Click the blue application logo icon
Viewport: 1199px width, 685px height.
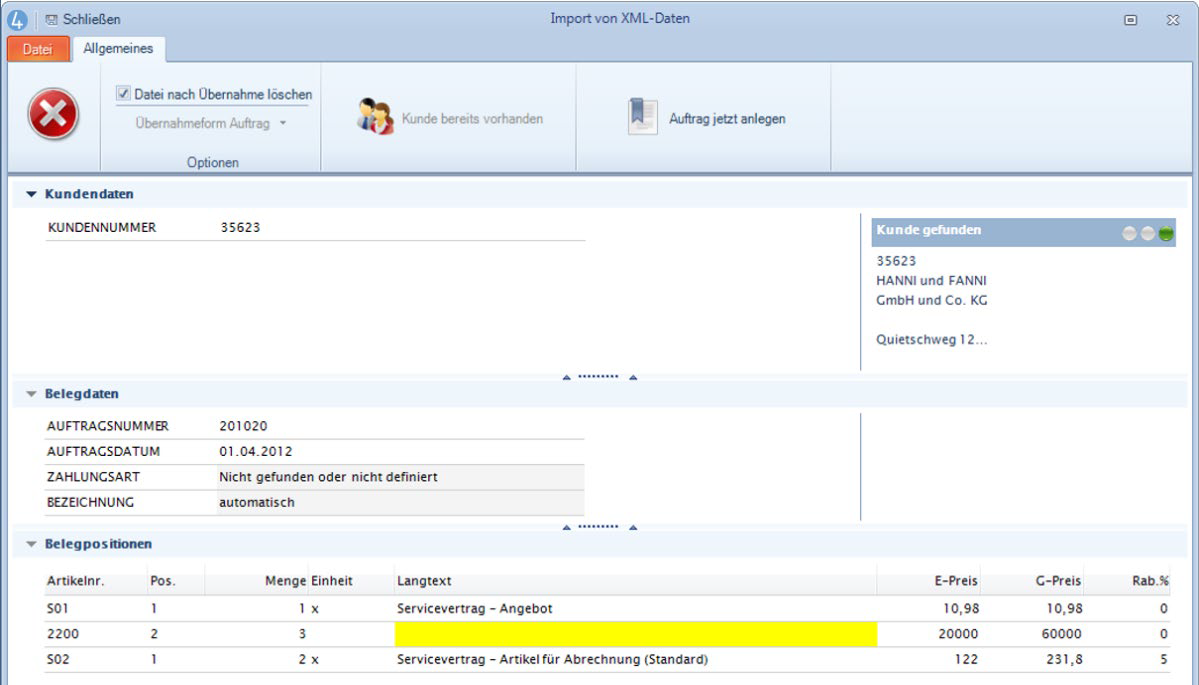tap(17, 19)
